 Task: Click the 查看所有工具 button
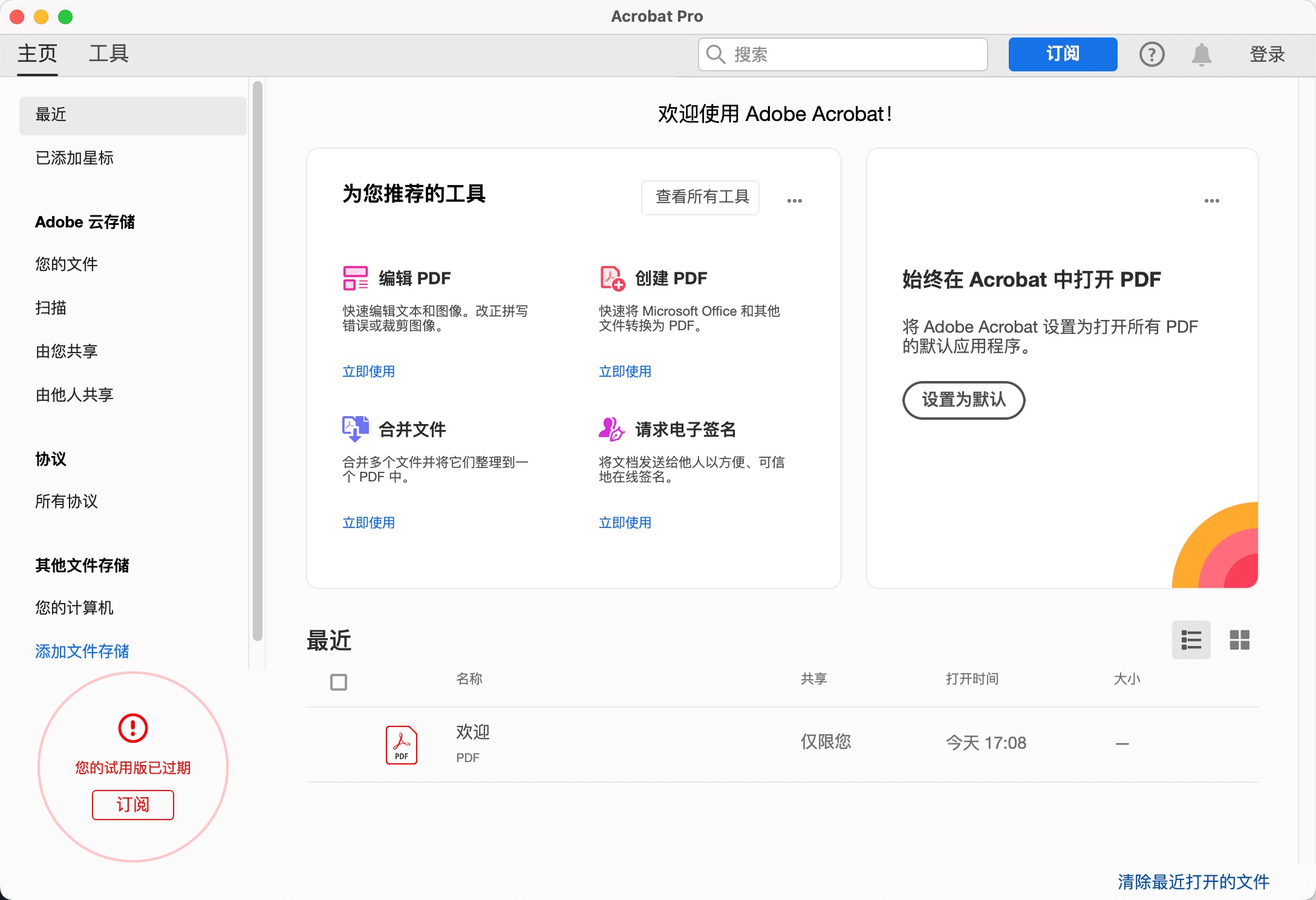(700, 197)
